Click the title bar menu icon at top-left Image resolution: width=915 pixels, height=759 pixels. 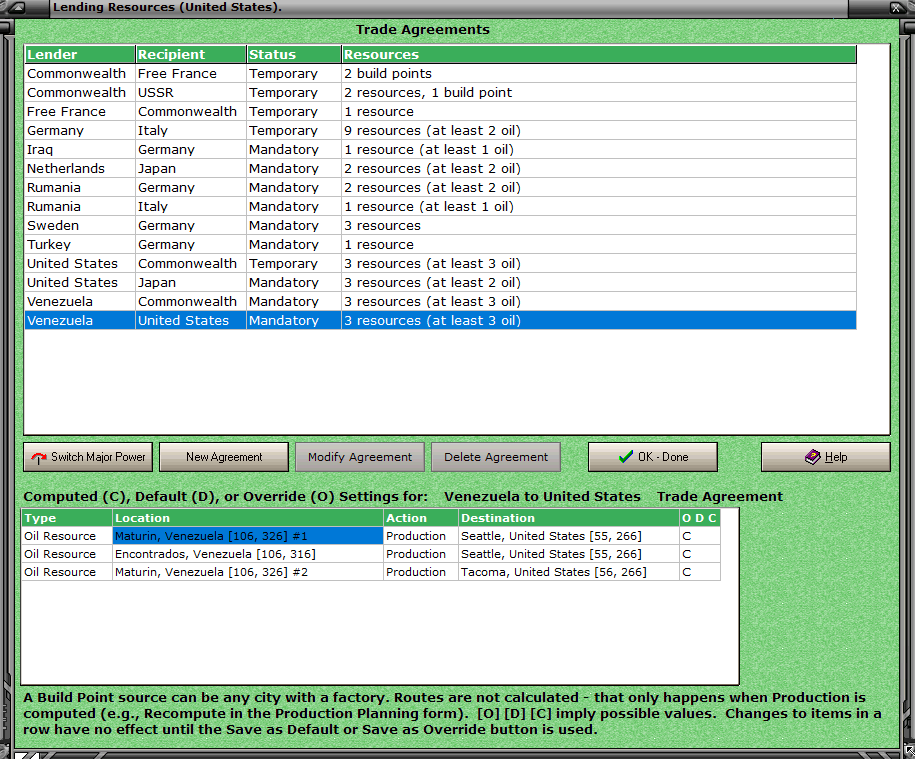(18, 8)
